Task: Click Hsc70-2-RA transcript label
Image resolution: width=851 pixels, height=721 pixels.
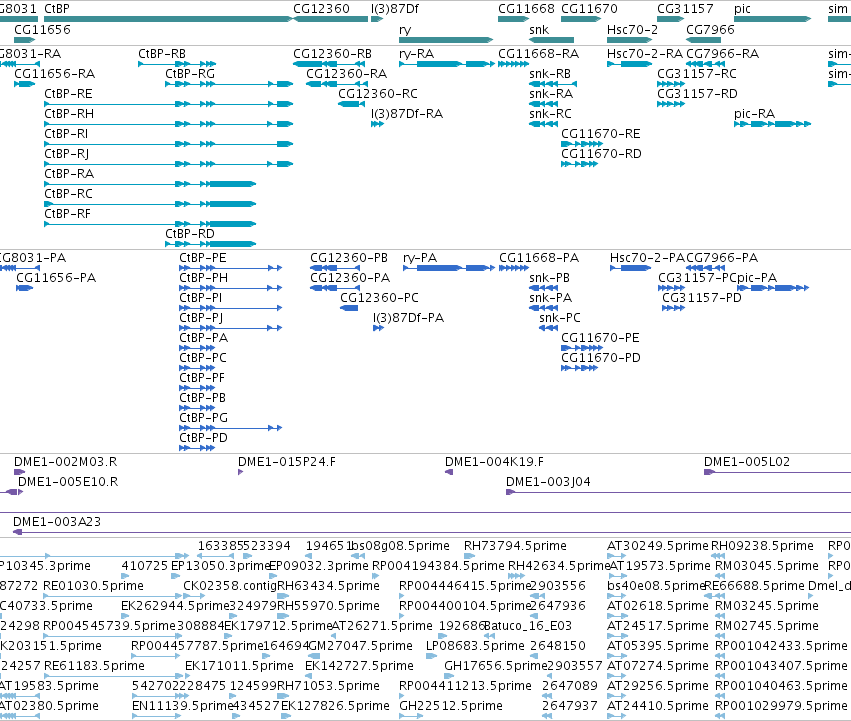Action: pyautogui.click(x=645, y=54)
